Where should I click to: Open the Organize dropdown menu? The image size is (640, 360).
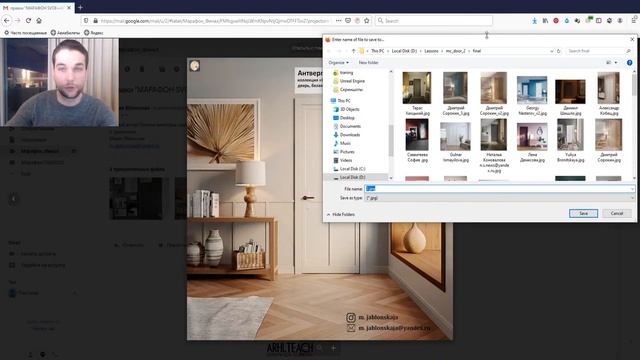[x=338, y=62]
